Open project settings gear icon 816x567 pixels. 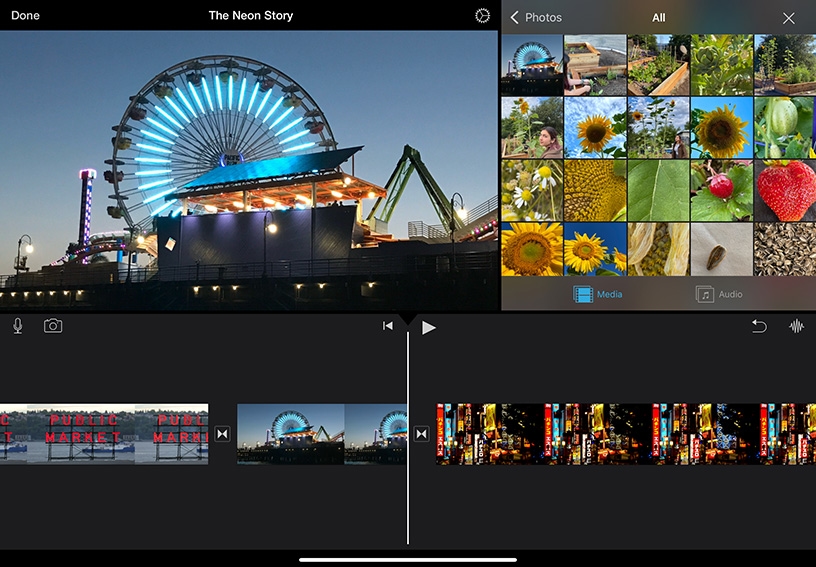point(483,16)
